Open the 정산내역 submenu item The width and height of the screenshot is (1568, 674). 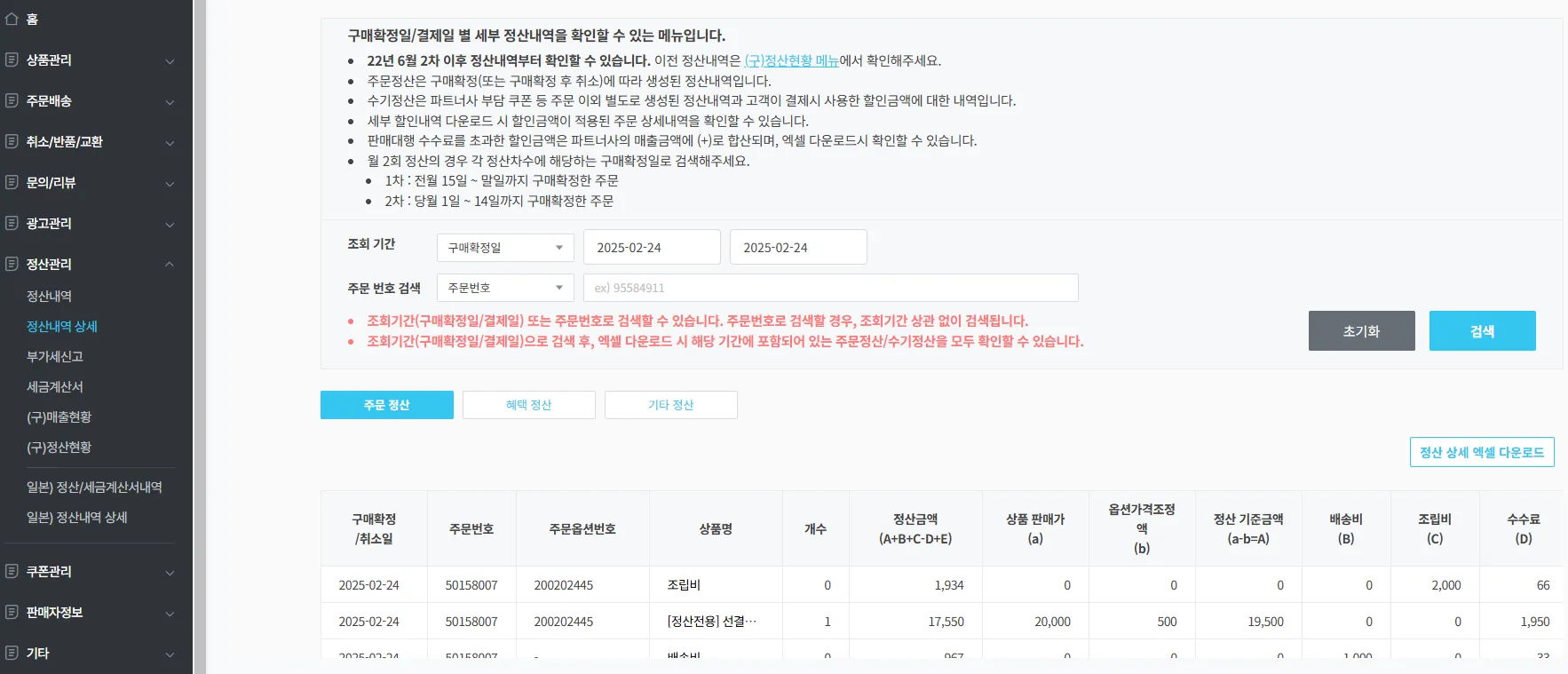49,296
